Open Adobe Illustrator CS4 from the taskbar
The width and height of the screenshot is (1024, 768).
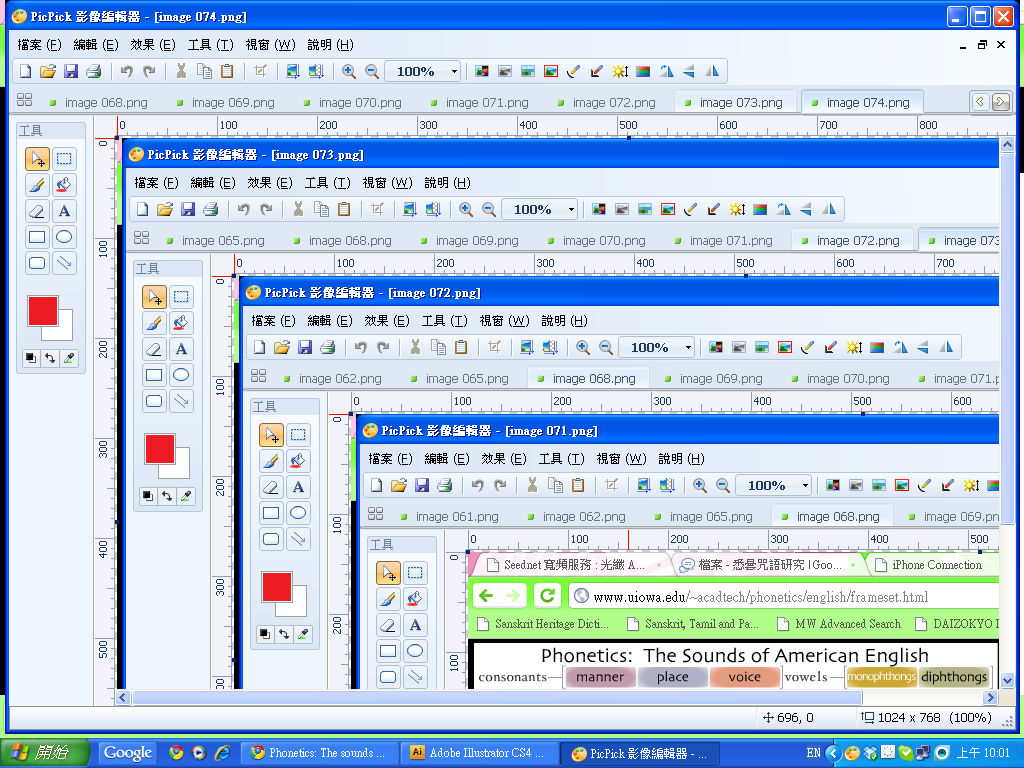coord(478,753)
